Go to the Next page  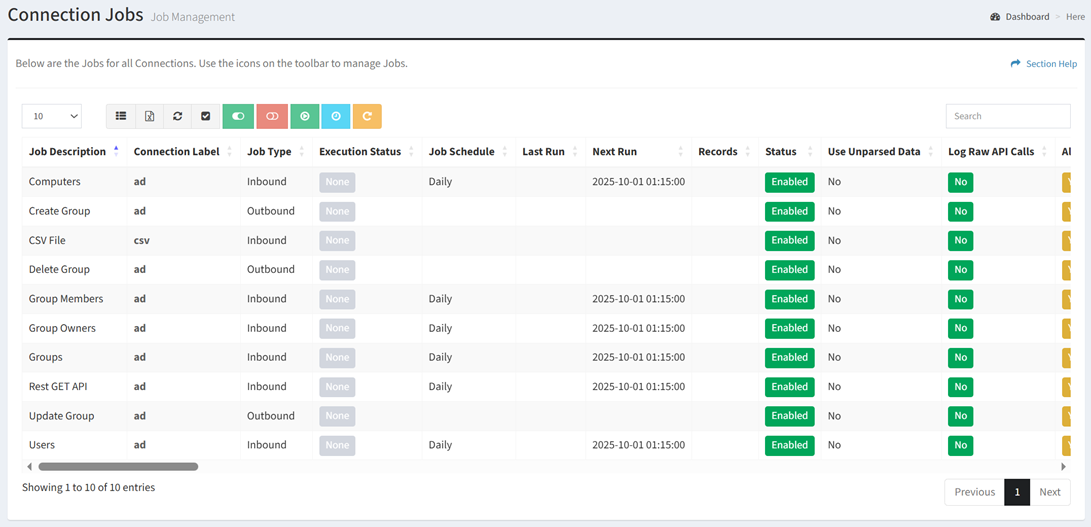(x=1049, y=492)
